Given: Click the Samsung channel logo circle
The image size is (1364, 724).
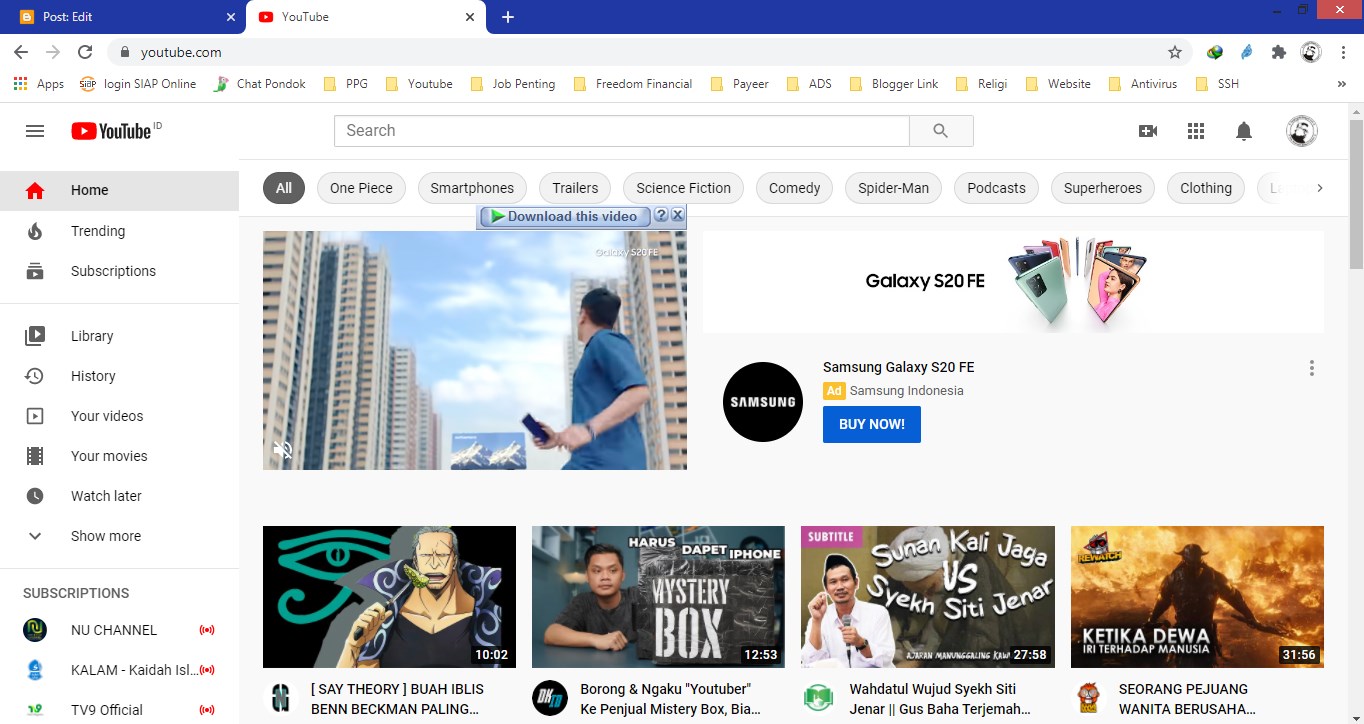Looking at the screenshot, I should pyautogui.click(x=763, y=402).
